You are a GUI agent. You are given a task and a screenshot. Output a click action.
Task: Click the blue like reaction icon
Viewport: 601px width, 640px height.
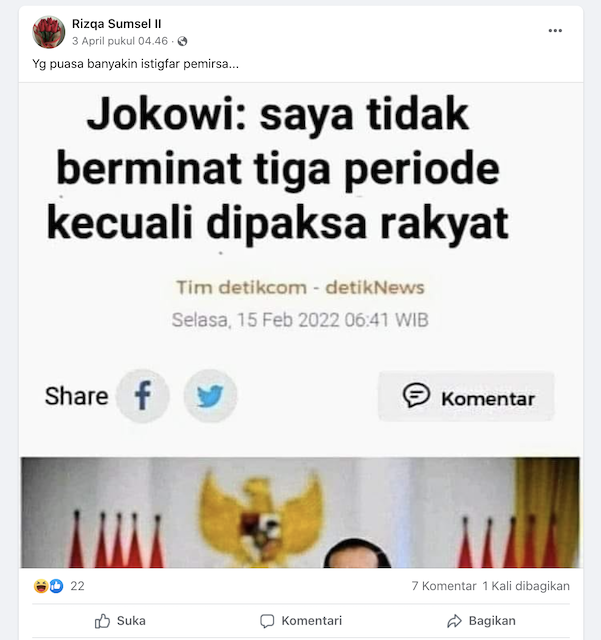[x=56, y=586]
